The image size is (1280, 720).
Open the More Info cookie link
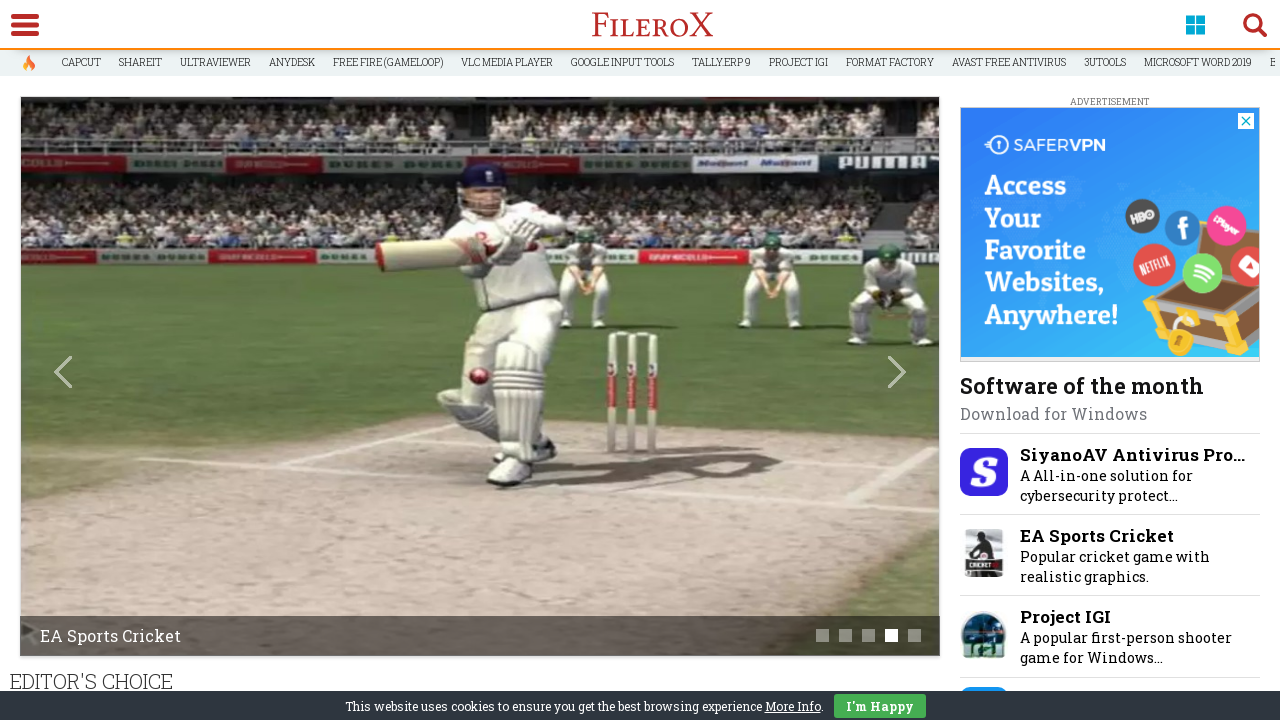point(793,707)
